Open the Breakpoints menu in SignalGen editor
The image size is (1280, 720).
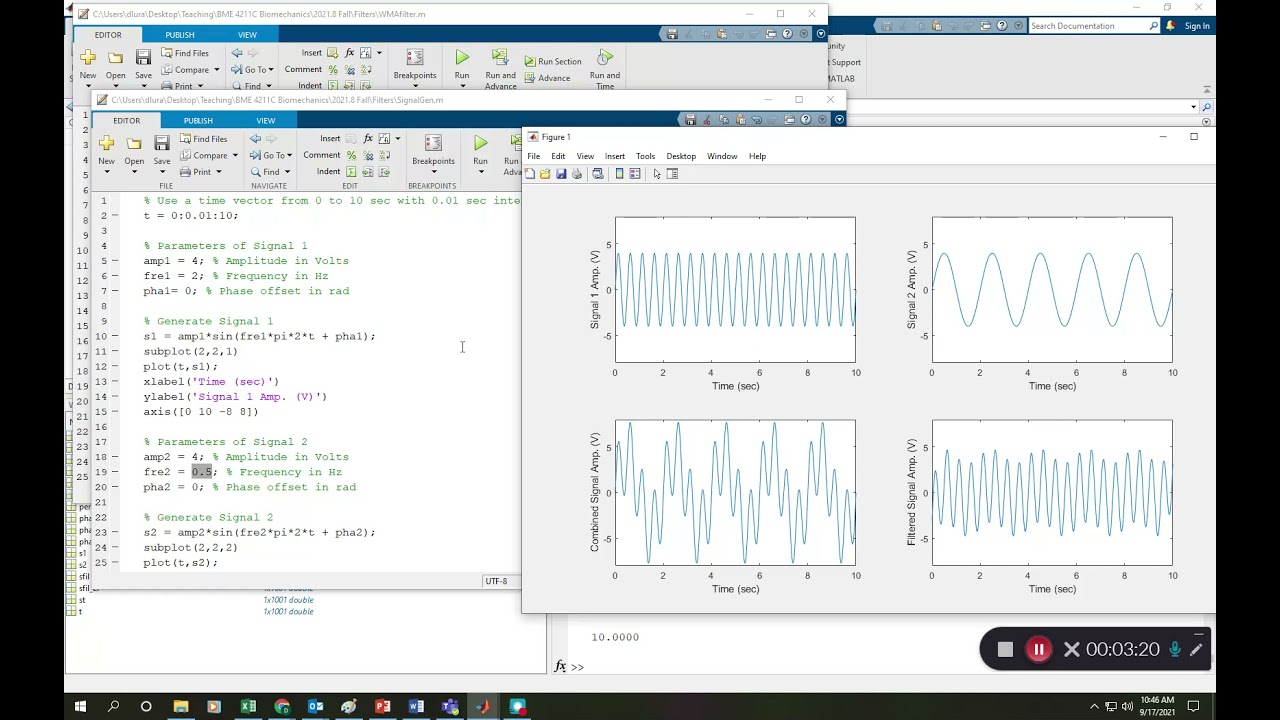coord(433,152)
